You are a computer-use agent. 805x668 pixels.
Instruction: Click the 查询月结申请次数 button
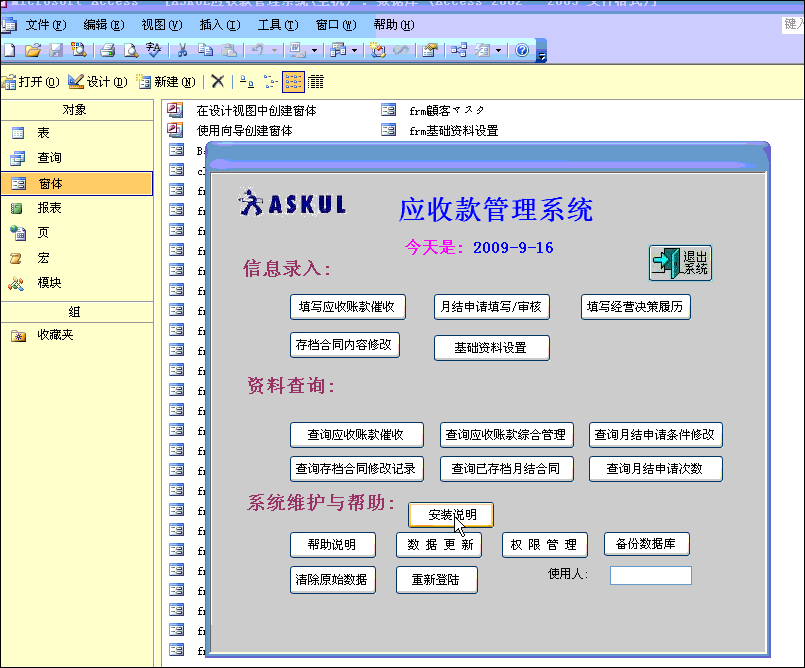coord(655,469)
